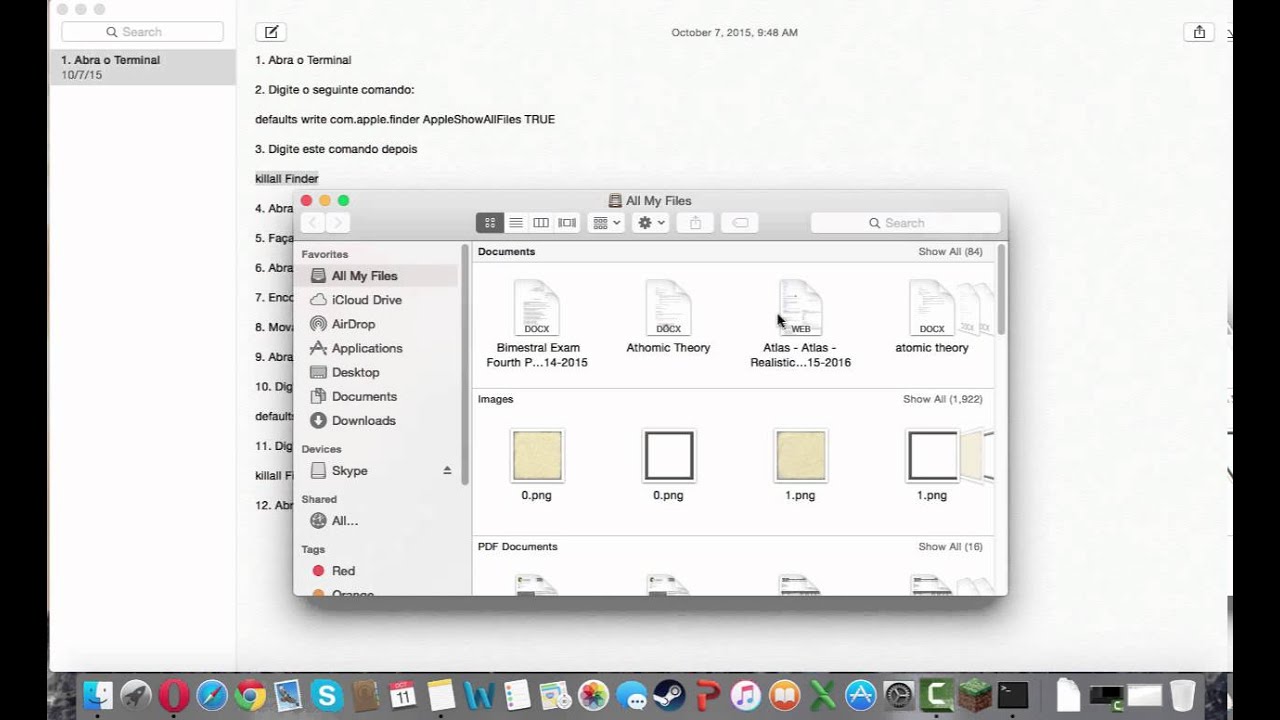Viewport: 1280px width, 720px height.
Task: Select the lowercase atomic theory DOCX file
Action: [x=932, y=318]
